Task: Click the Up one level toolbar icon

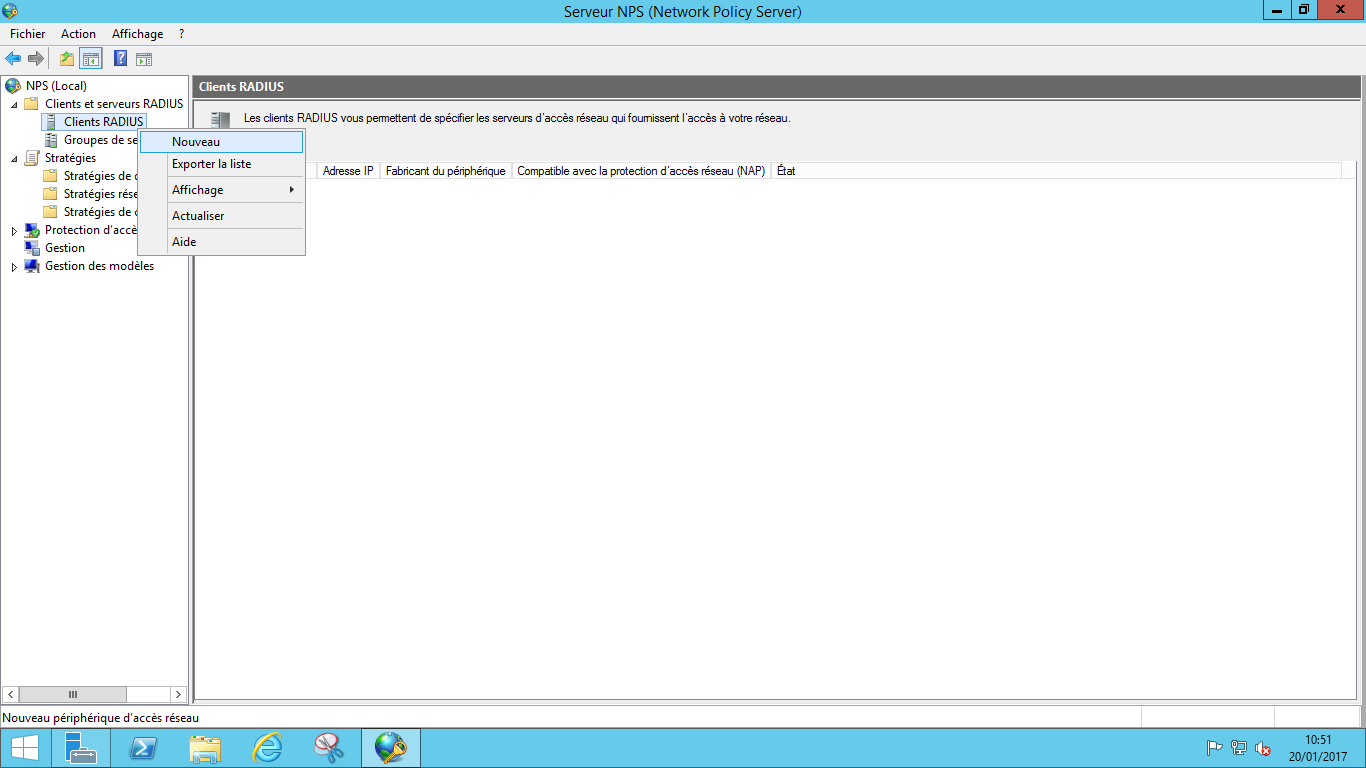Action: point(67,59)
